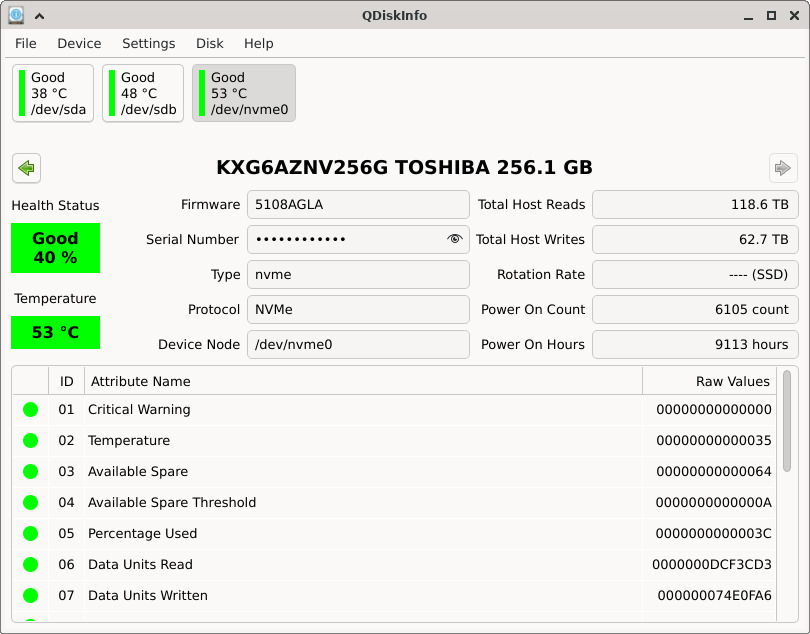Click the Raw Values column header
The image size is (810, 634).
click(709, 381)
